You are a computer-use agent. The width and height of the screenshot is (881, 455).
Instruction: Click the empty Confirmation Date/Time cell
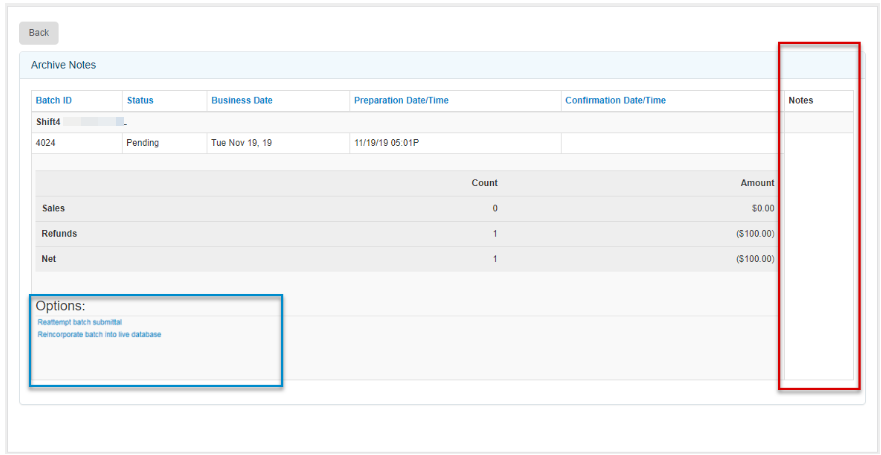coord(670,143)
